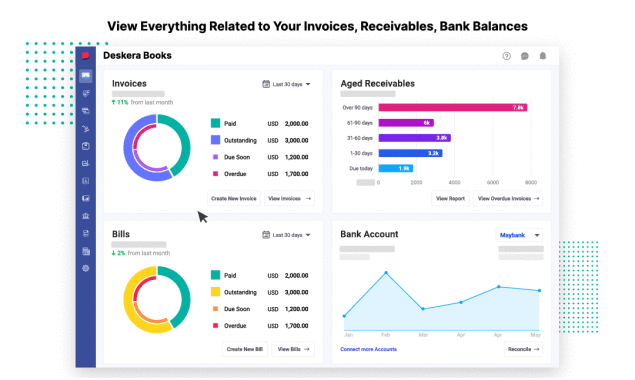Open the Bills Last 30 days dropdown
The width and height of the screenshot is (635, 380).
(287, 235)
